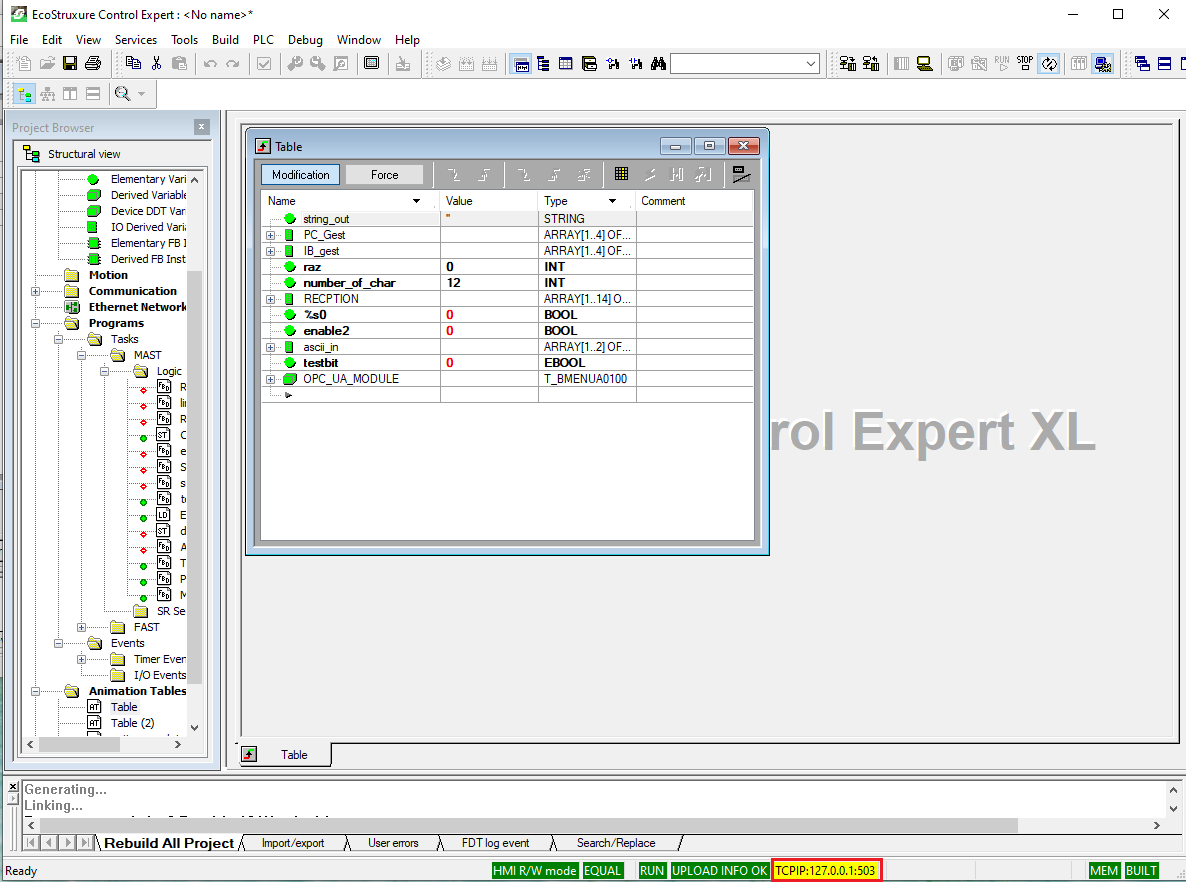
Task: Open the Debug menu
Action: (x=305, y=39)
